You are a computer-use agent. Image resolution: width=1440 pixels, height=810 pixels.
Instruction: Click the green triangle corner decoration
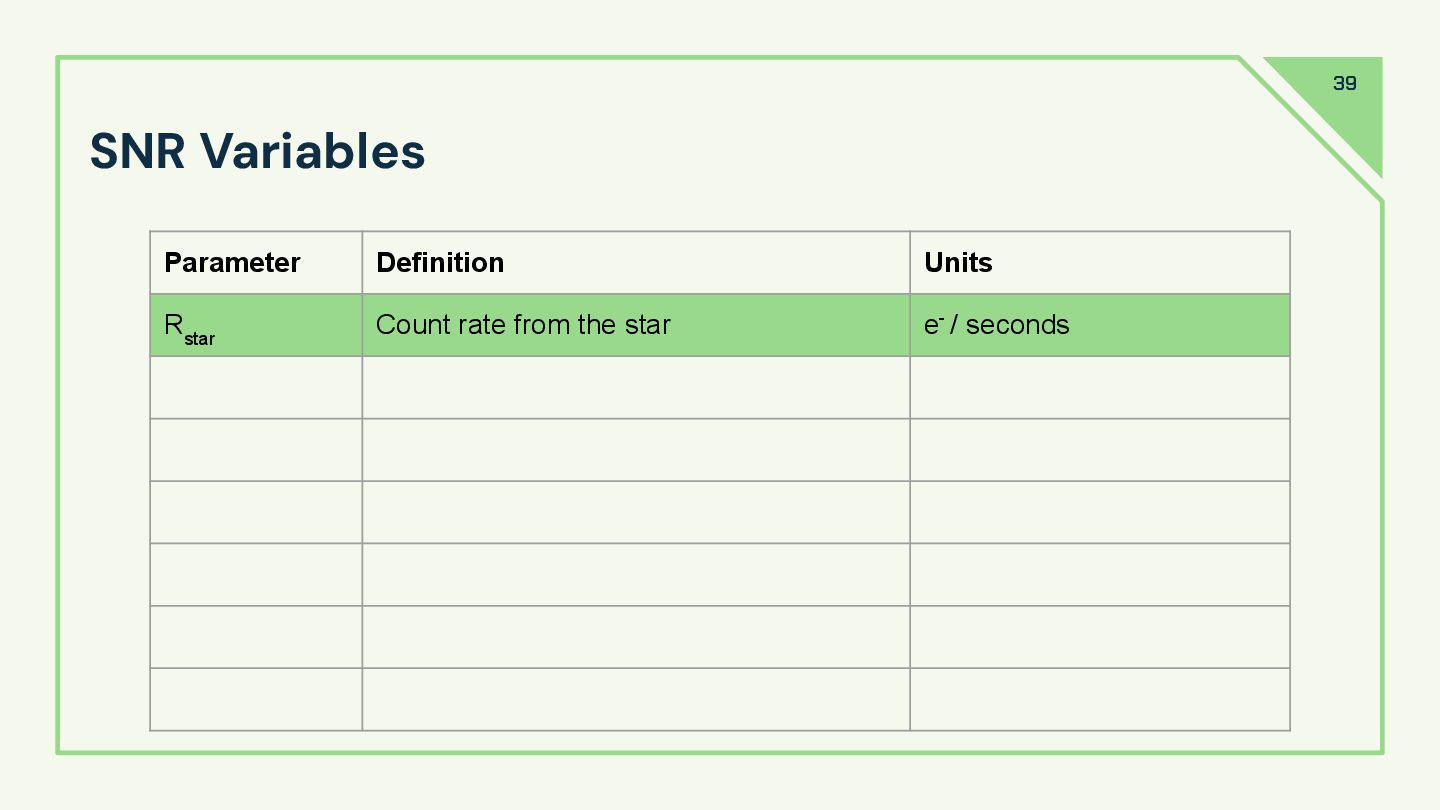pos(1345,100)
